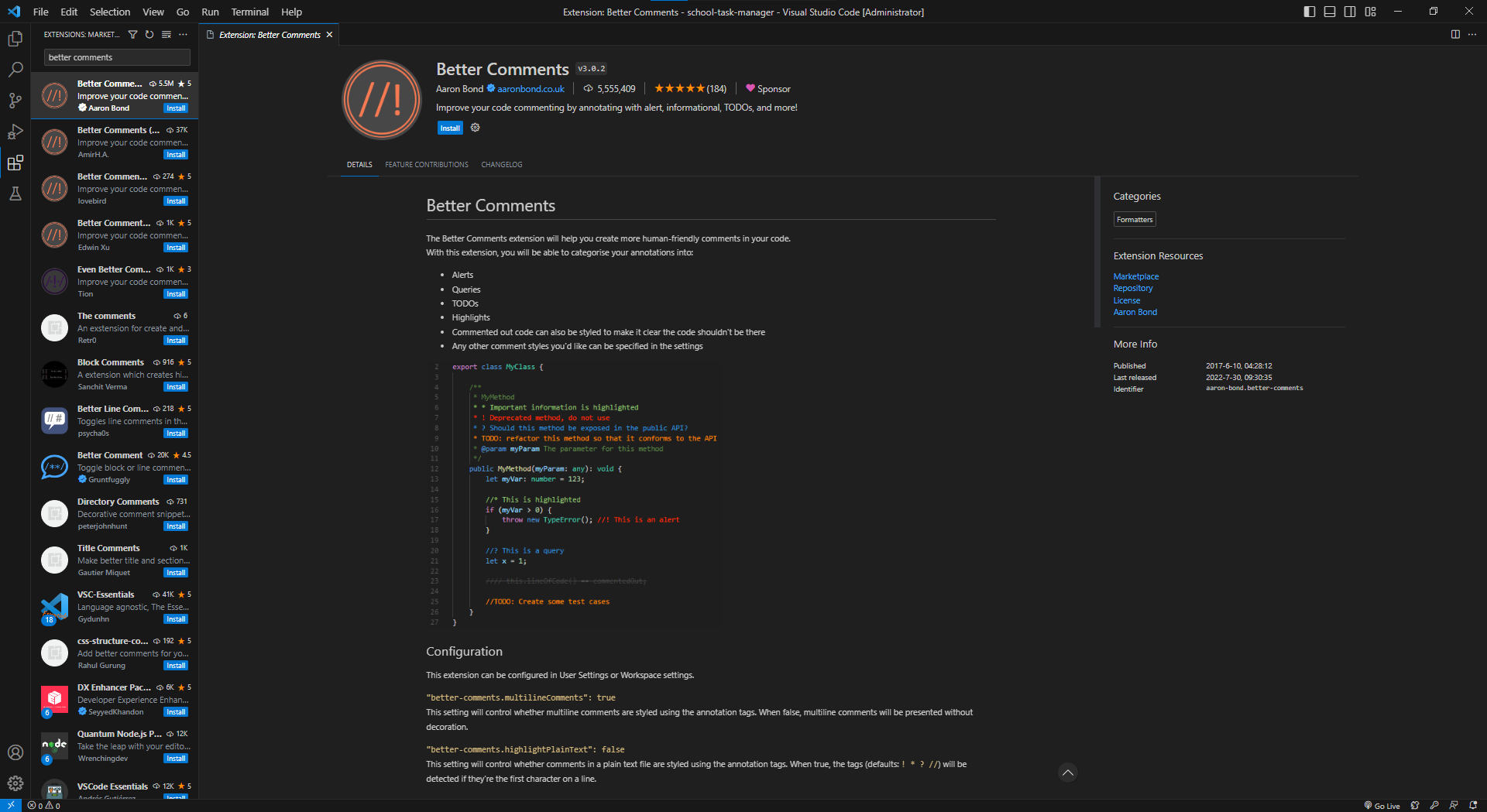Open the License resource link

[1127, 300]
